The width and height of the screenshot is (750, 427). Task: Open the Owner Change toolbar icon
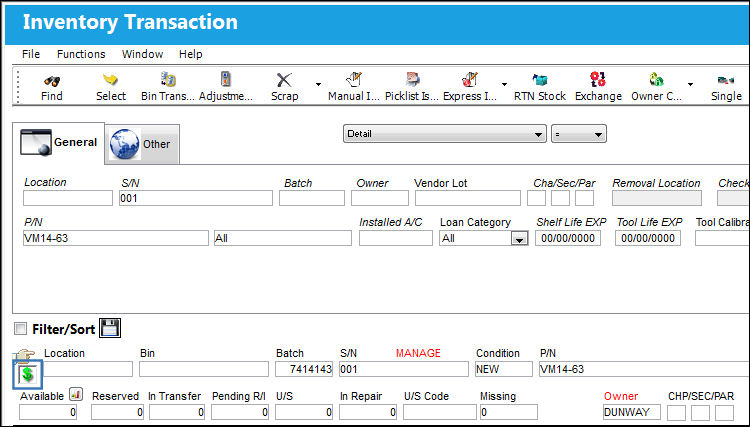[x=656, y=79]
